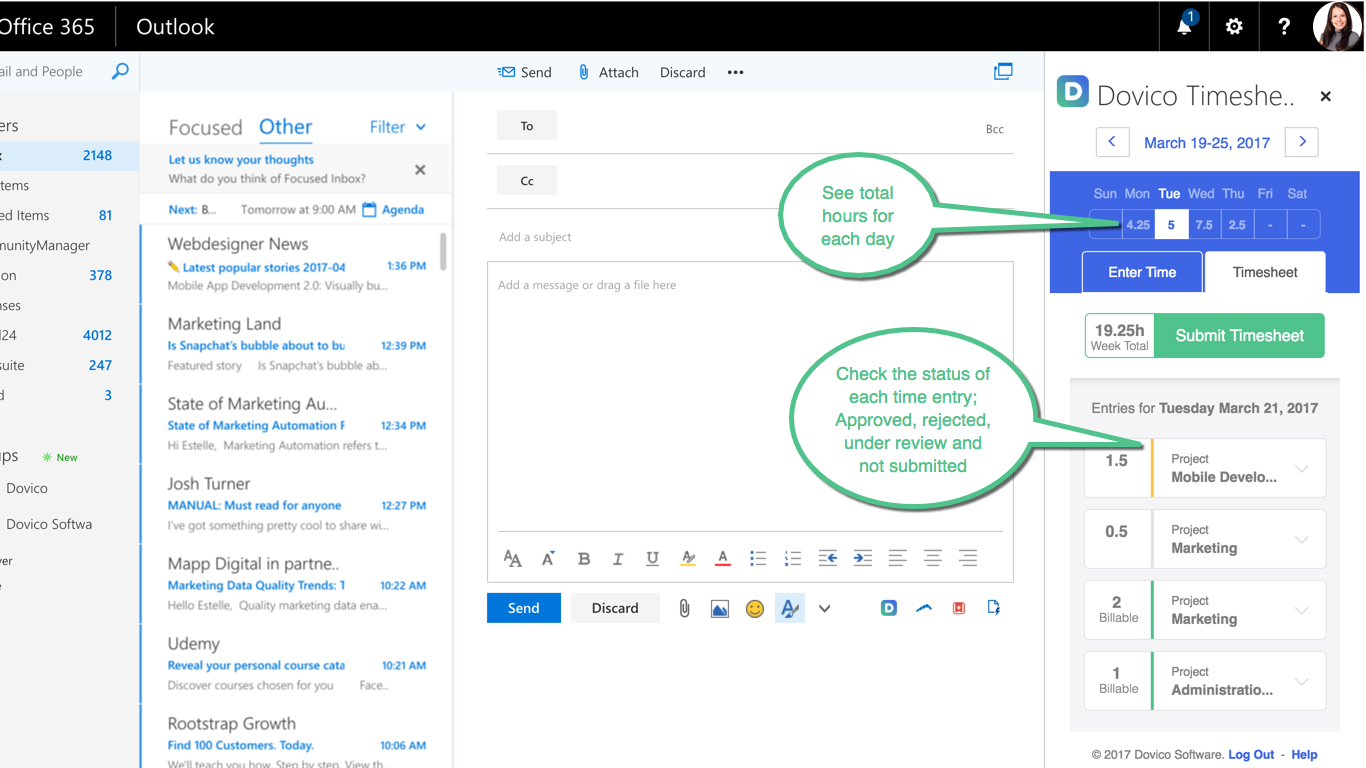Open the user profile photo menu
The width and height of the screenshot is (1366, 768).
pos(1337,26)
